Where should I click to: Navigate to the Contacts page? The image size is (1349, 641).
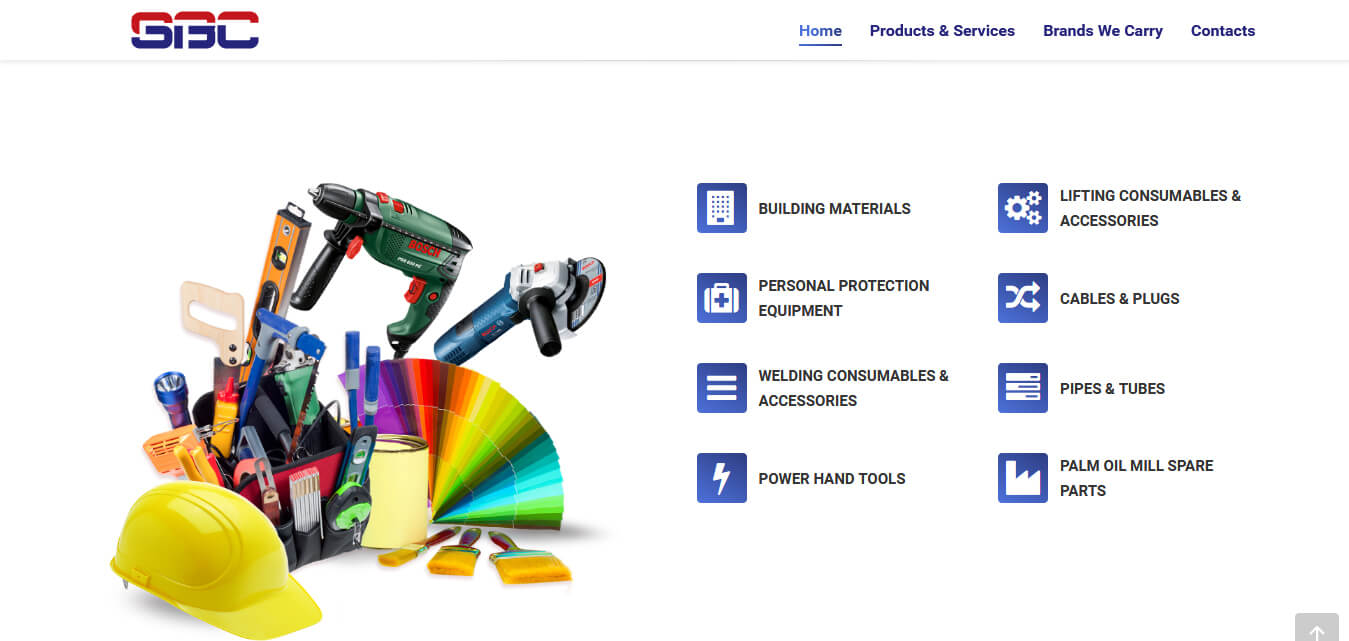[x=1223, y=31]
